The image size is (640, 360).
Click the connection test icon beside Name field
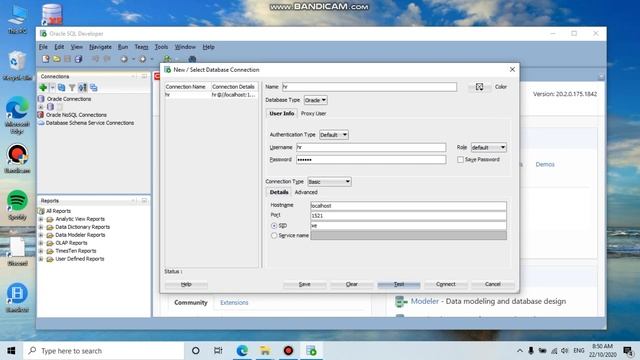tap(479, 87)
